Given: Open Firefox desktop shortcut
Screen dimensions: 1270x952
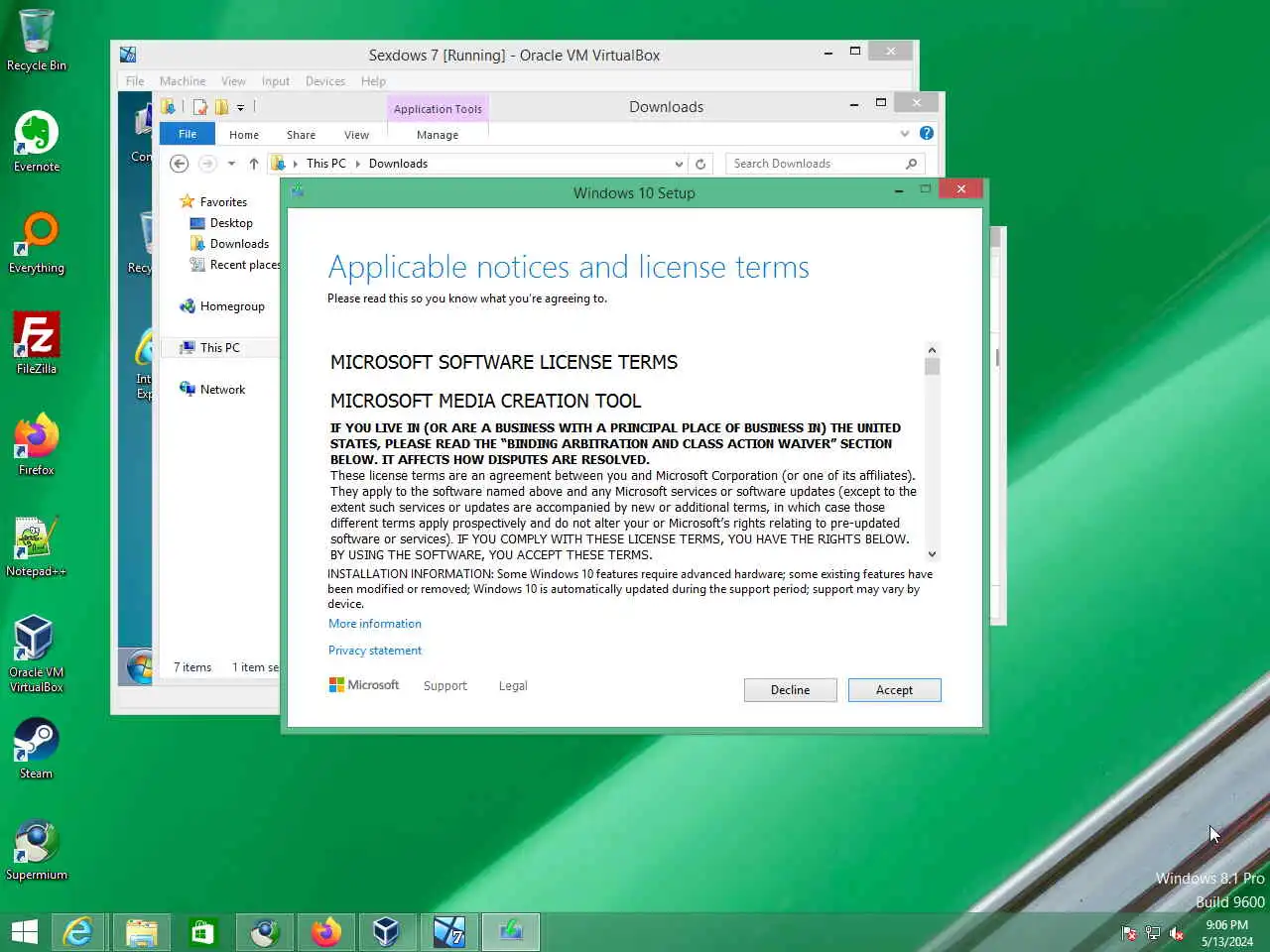Looking at the screenshot, I should (x=37, y=445).
